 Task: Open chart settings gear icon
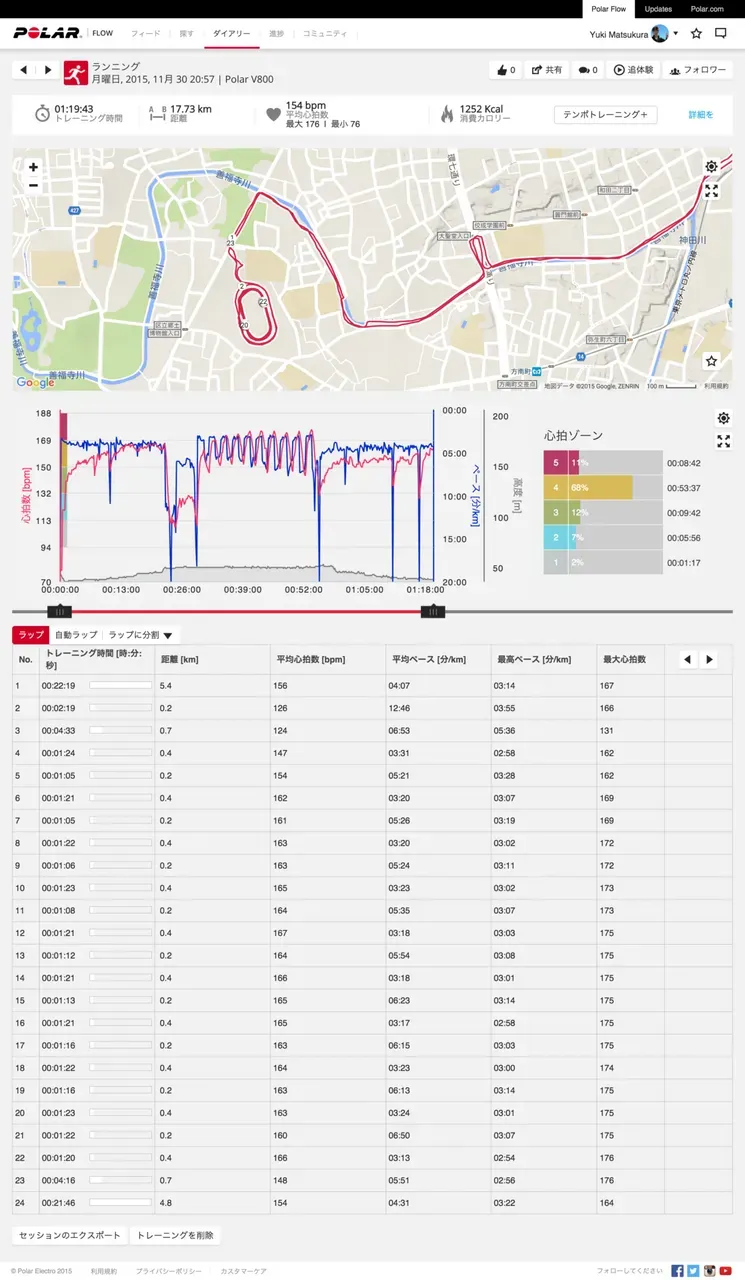coord(723,418)
